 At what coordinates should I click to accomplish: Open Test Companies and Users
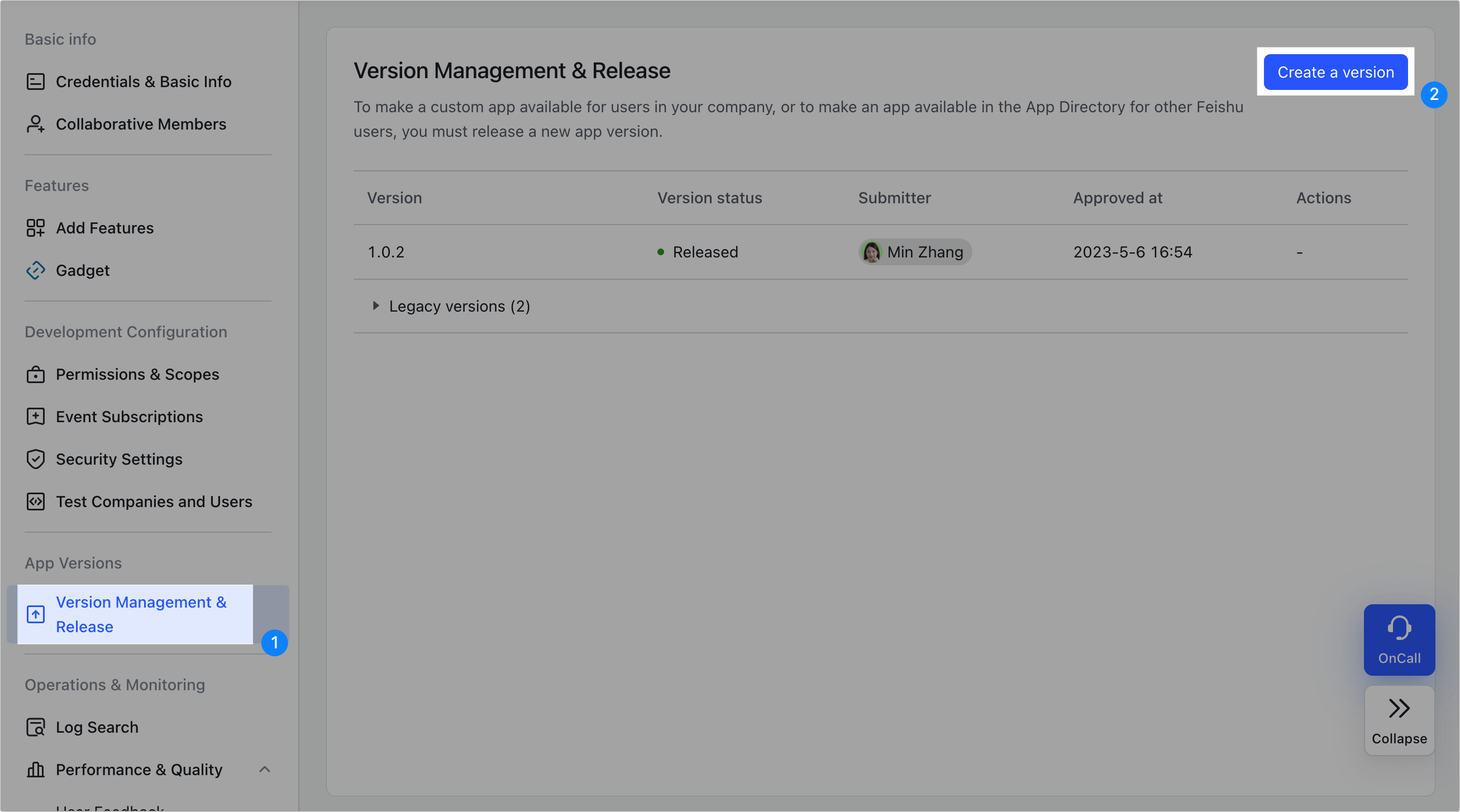pos(154,501)
